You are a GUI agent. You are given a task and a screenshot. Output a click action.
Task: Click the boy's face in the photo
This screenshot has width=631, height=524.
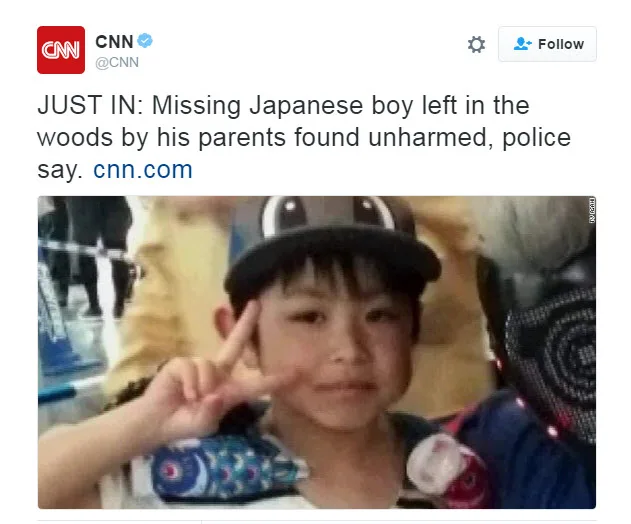[x=334, y=346]
